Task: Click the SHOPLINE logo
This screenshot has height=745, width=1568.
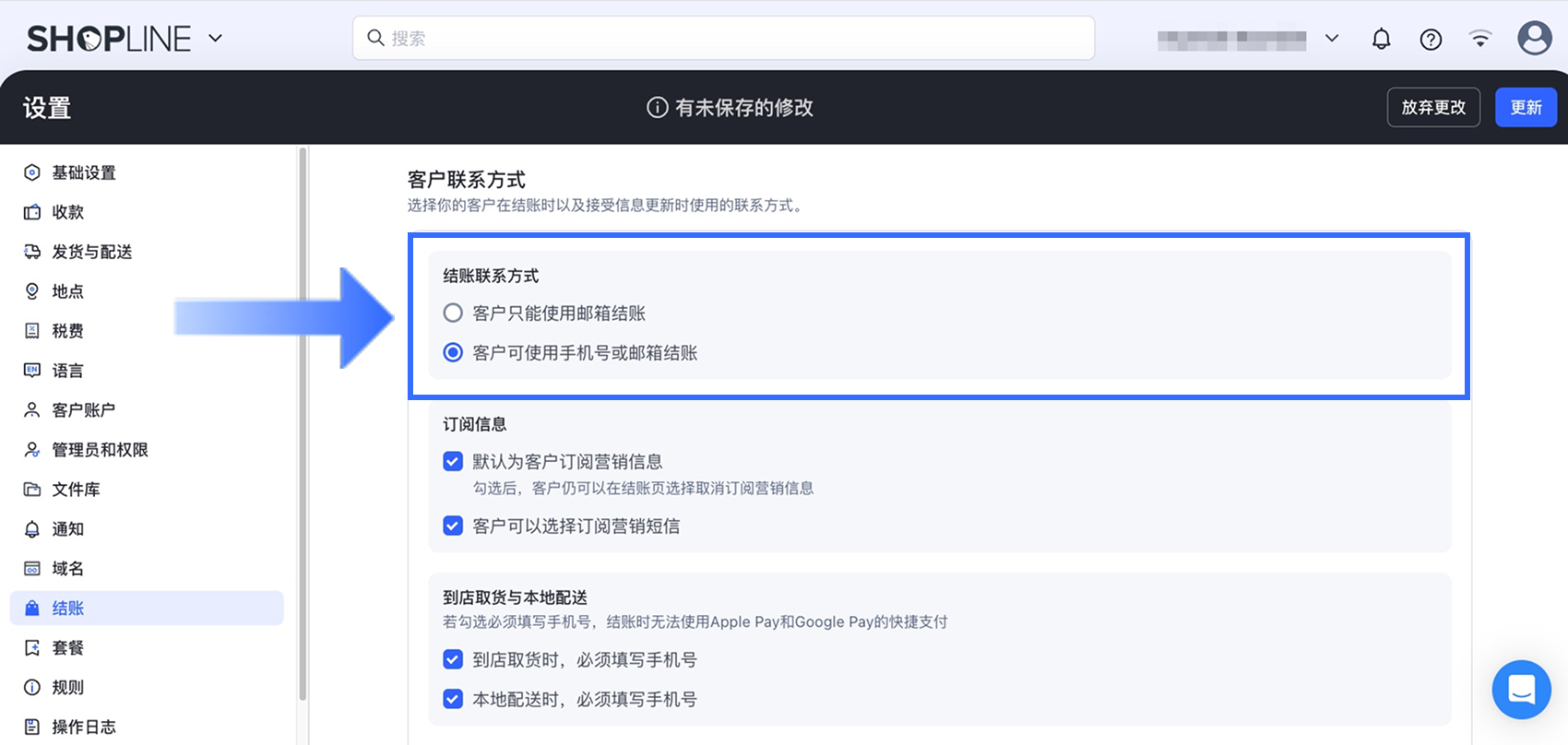Action: [x=109, y=39]
